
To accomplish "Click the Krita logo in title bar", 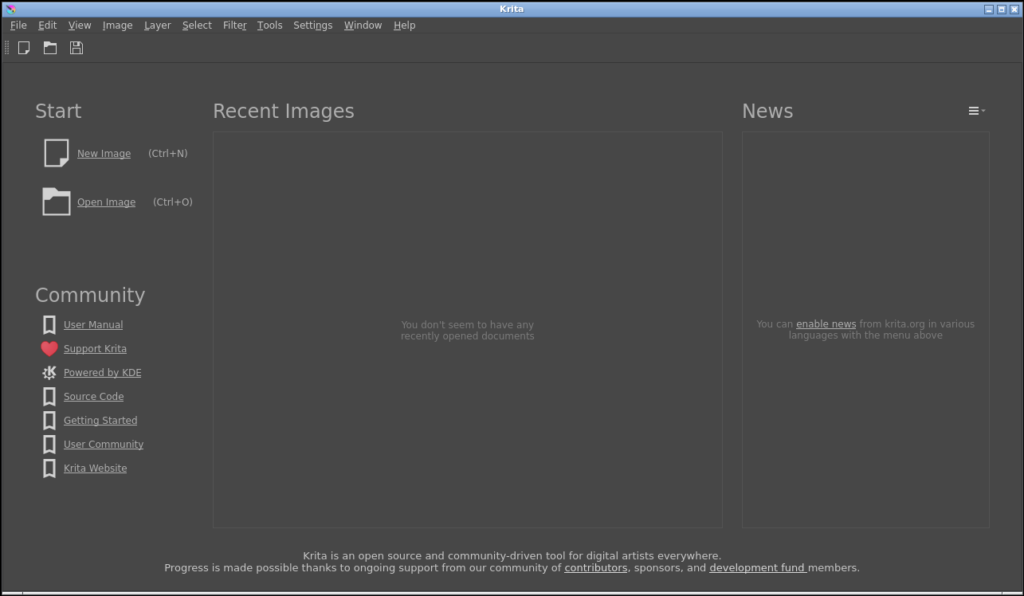I will 10,9.
